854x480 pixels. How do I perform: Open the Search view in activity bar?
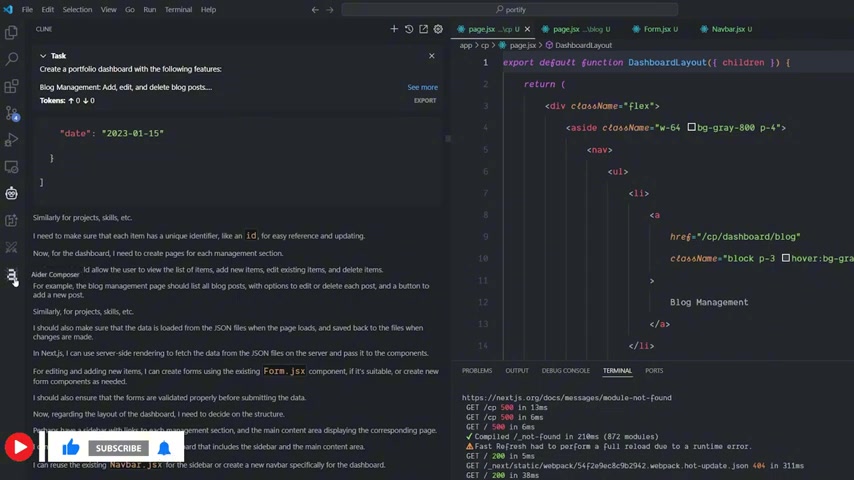11,59
